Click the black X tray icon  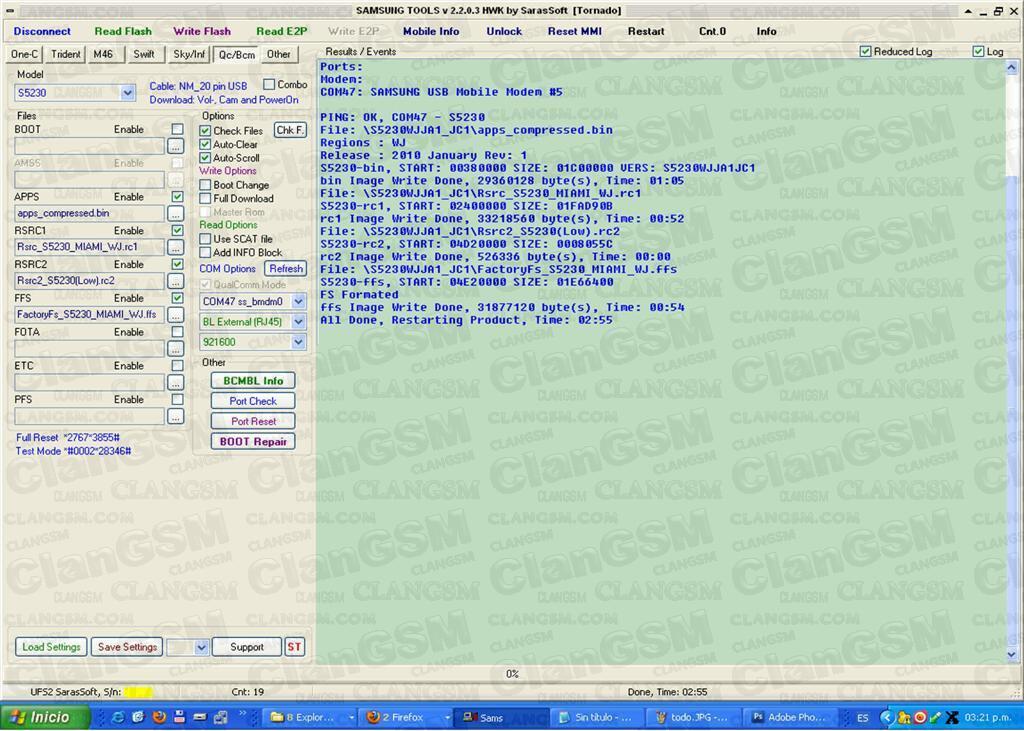952,717
